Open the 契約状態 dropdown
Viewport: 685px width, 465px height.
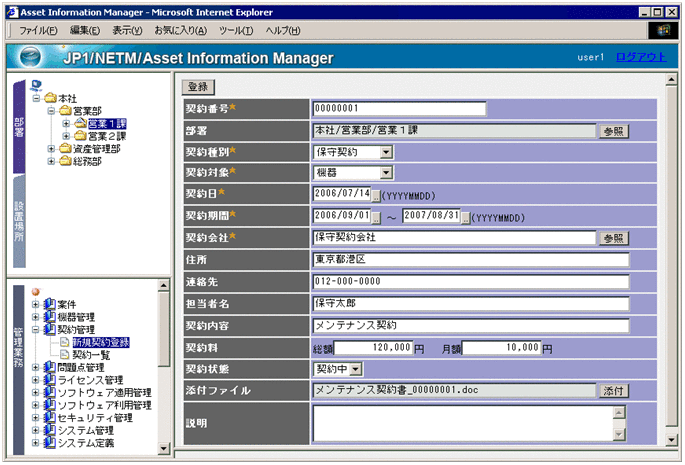tap(358, 369)
